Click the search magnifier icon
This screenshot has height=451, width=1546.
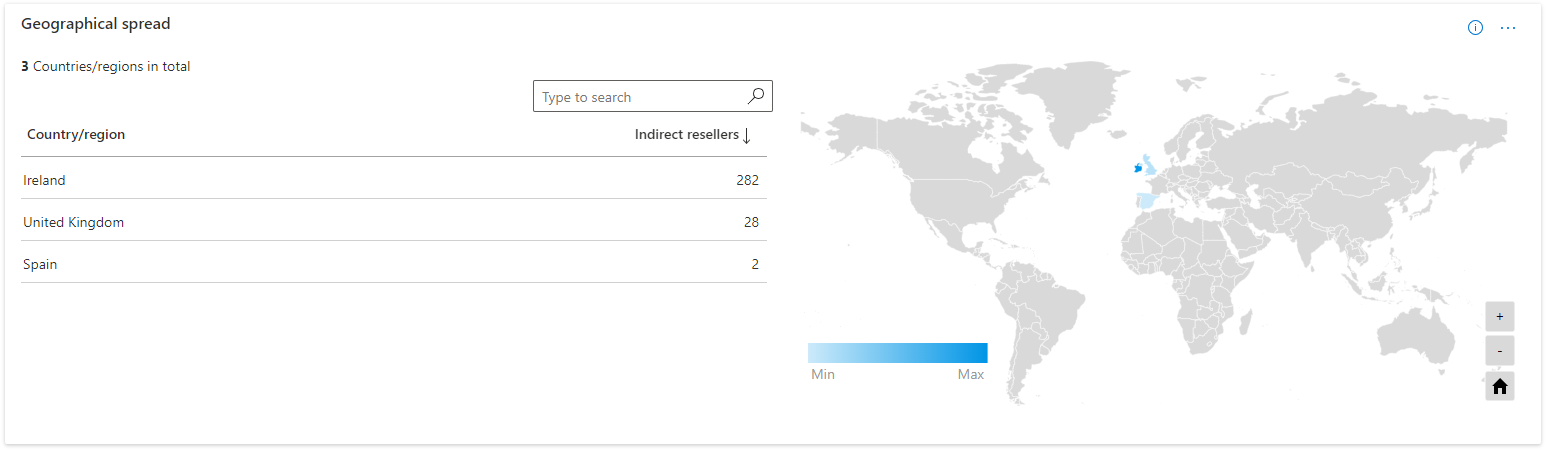coord(756,96)
